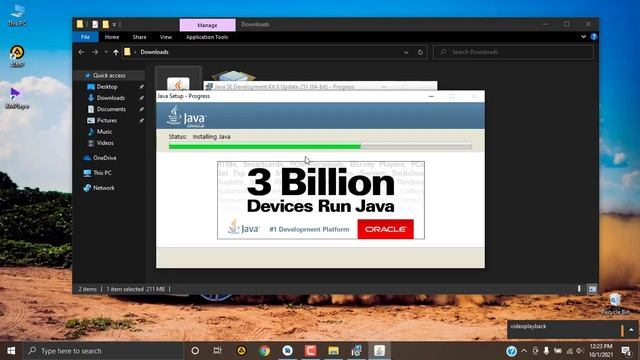Image resolution: width=640 pixels, height=360 pixels.
Task: Go forward with the Explorer forward arrow
Action: (95, 52)
